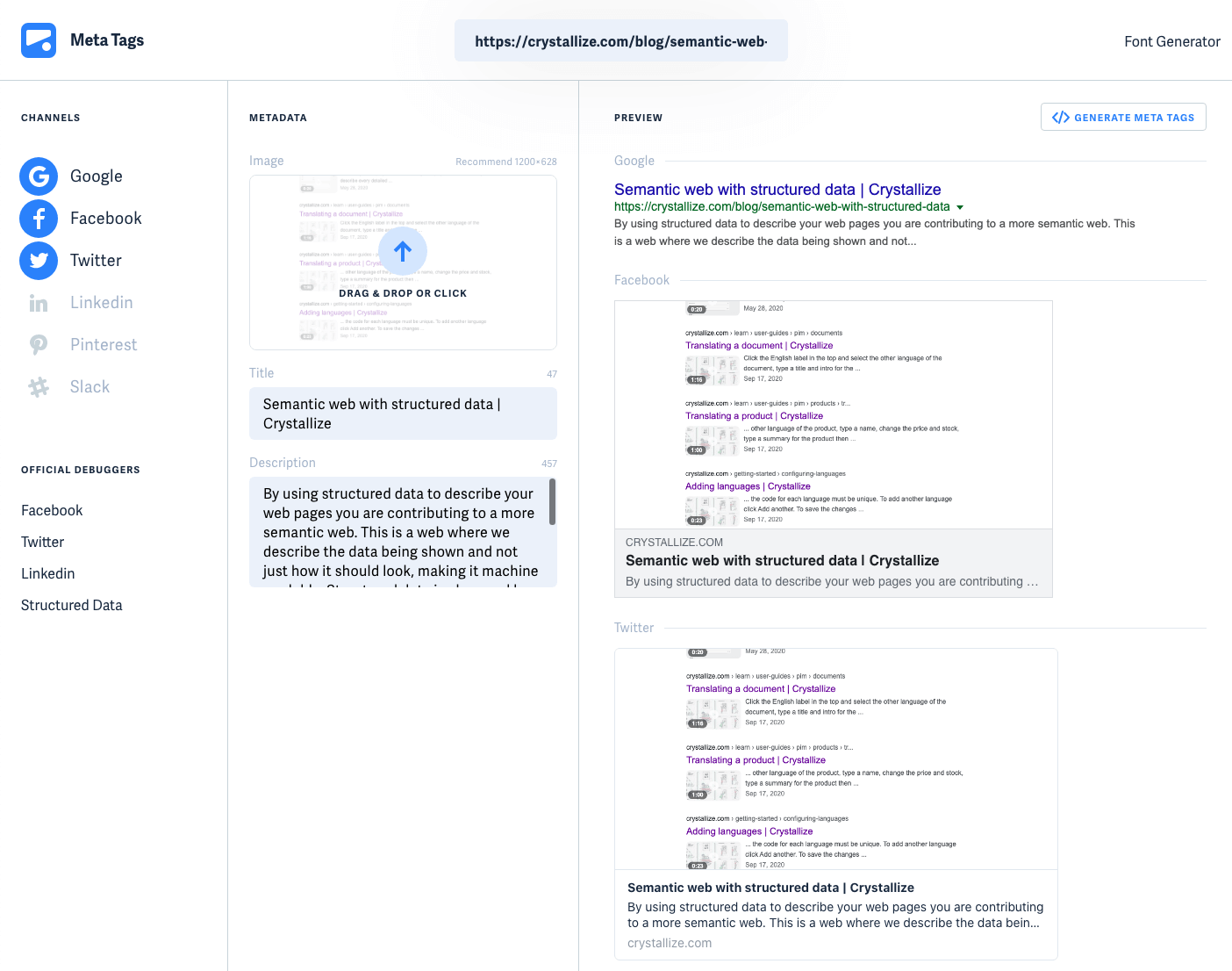
Task: Enable the Pinterest channel icon
Action: click(39, 345)
